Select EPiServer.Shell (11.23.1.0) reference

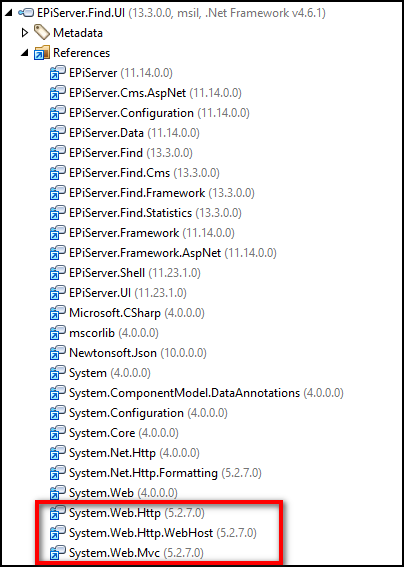point(135,273)
